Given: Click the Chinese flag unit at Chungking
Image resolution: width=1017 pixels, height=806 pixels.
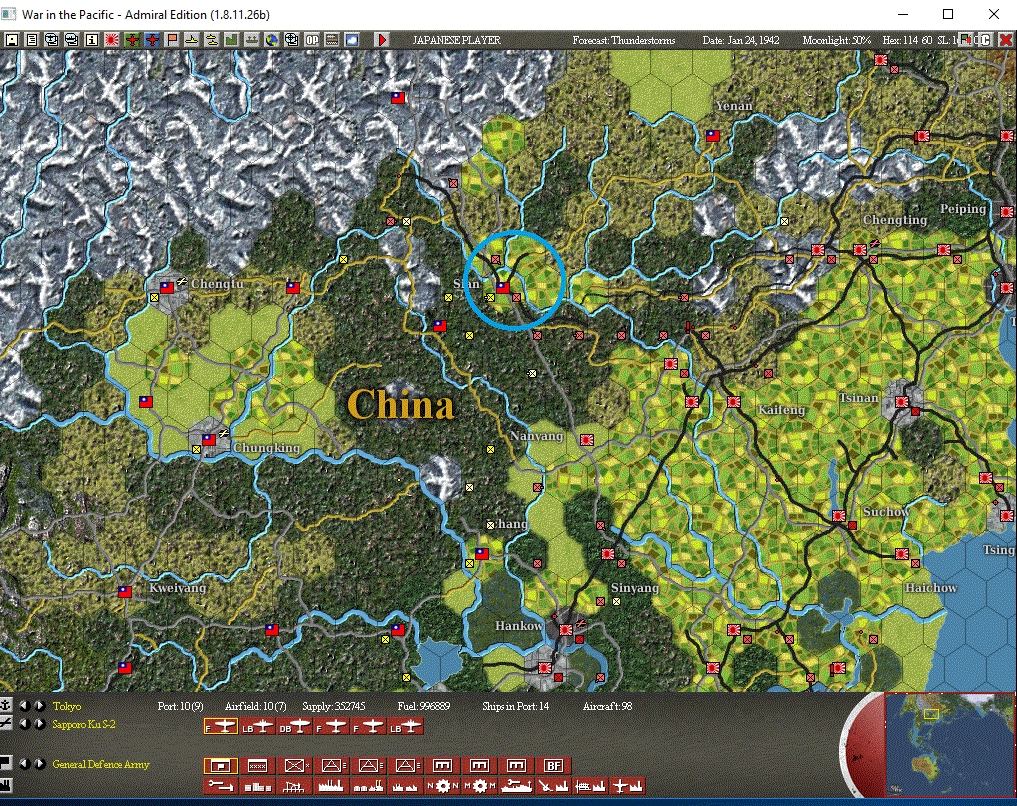Looking at the screenshot, I should [208, 440].
